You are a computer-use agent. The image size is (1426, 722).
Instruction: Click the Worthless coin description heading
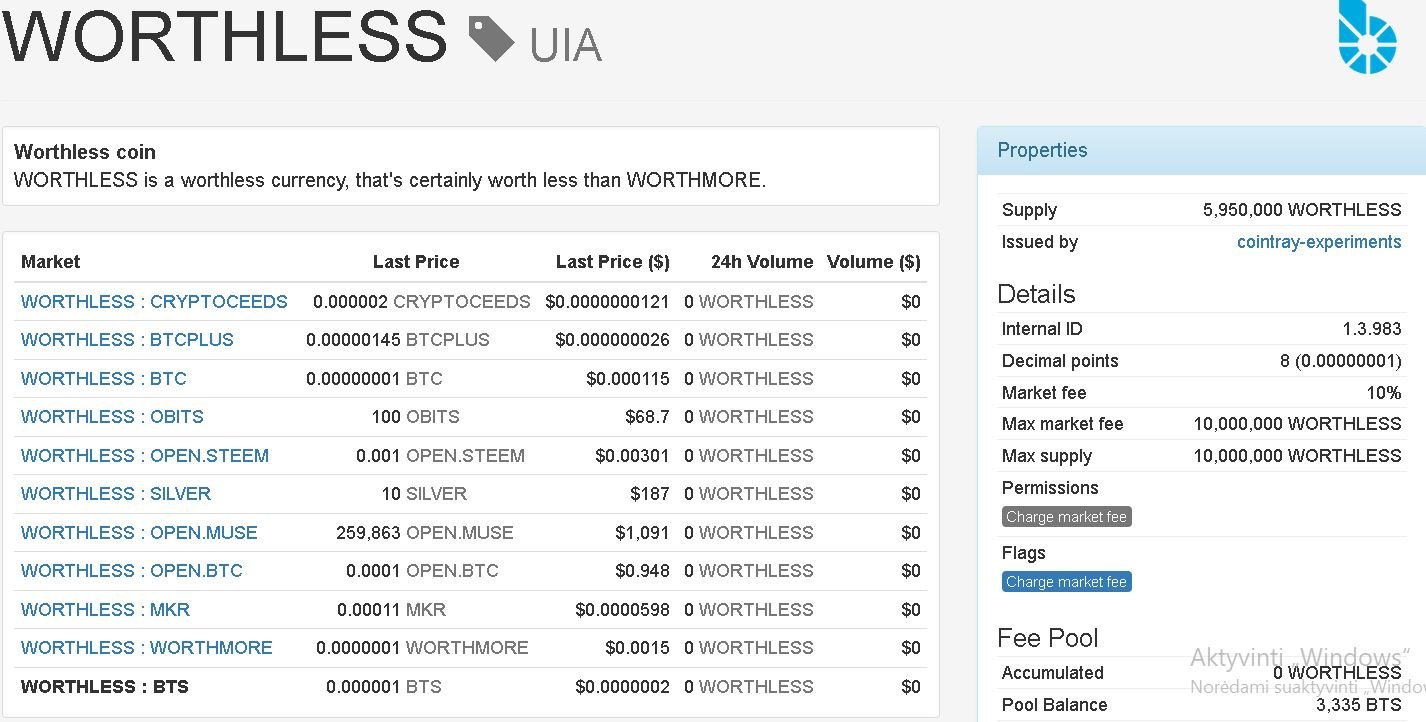click(85, 152)
